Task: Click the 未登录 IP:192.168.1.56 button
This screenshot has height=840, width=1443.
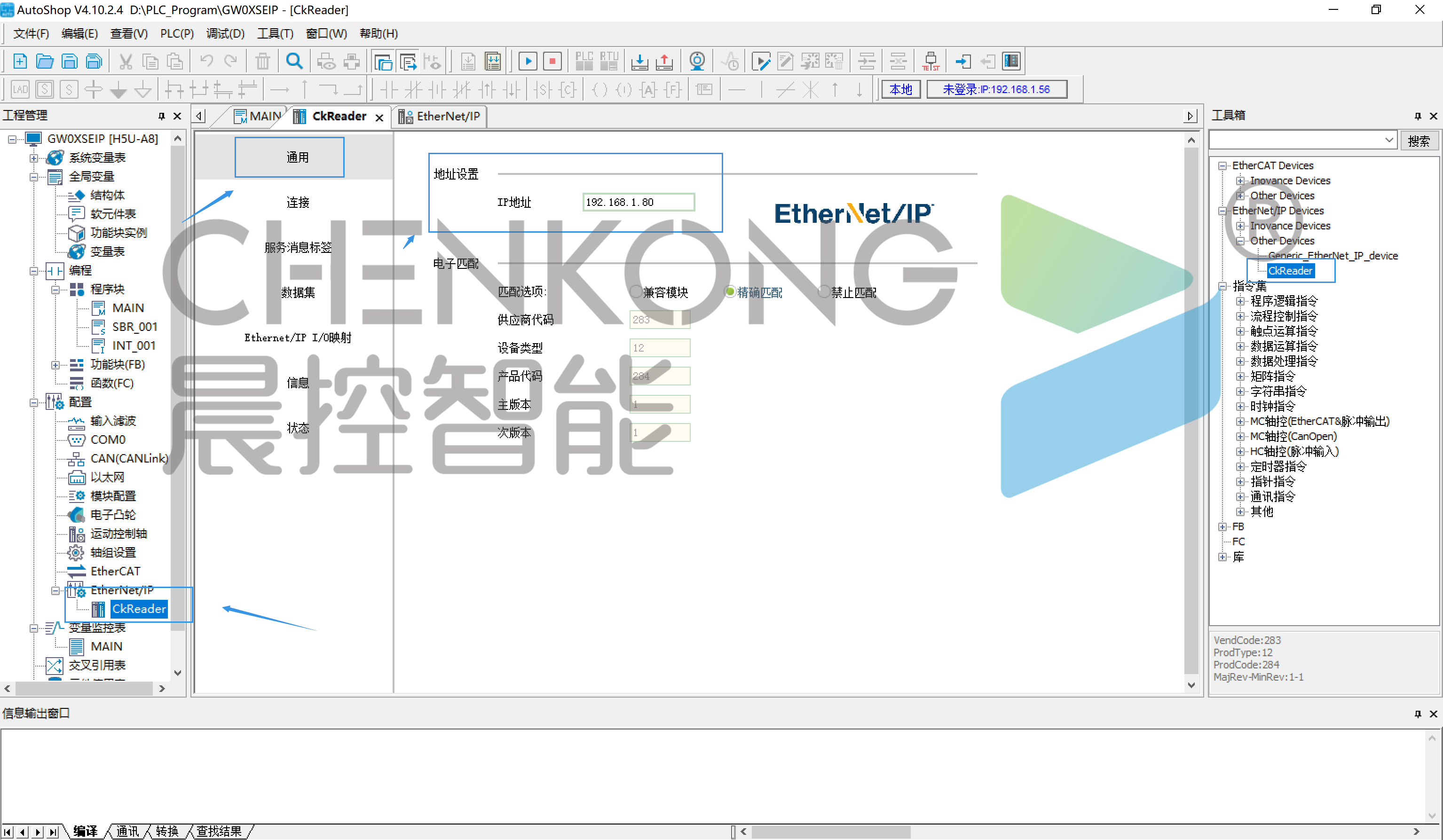Action: [996, 89]
